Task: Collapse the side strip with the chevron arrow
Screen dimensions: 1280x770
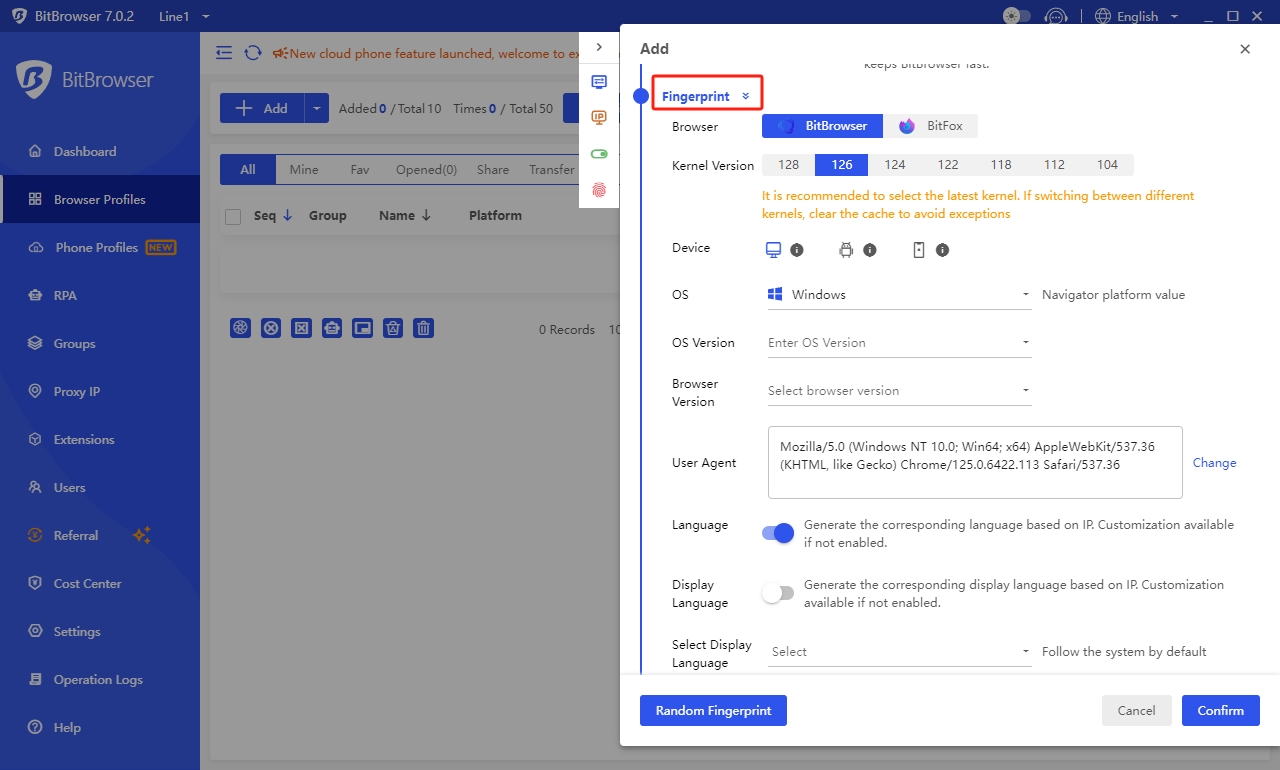Action: pos(599,47)
